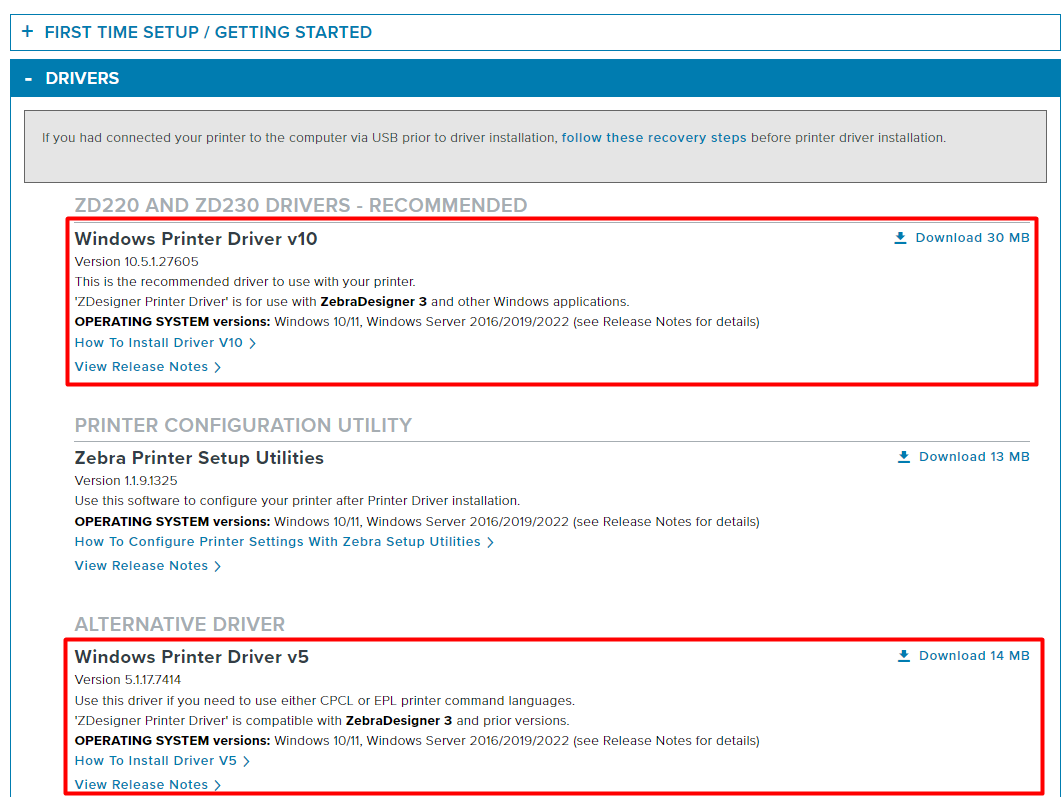1064x797 pixels.
Task: Click chevron after v10 View Release Notes
Action: pos(218,367)
